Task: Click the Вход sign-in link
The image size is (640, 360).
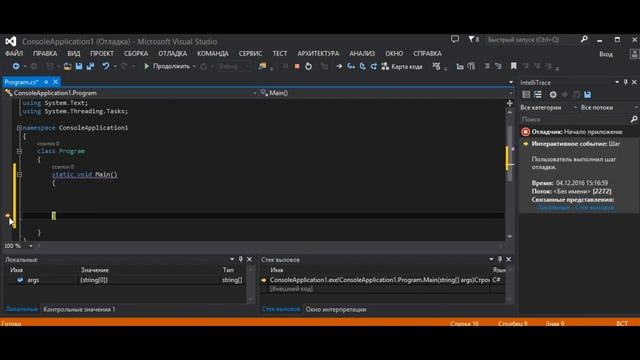Action: [606, 54]
